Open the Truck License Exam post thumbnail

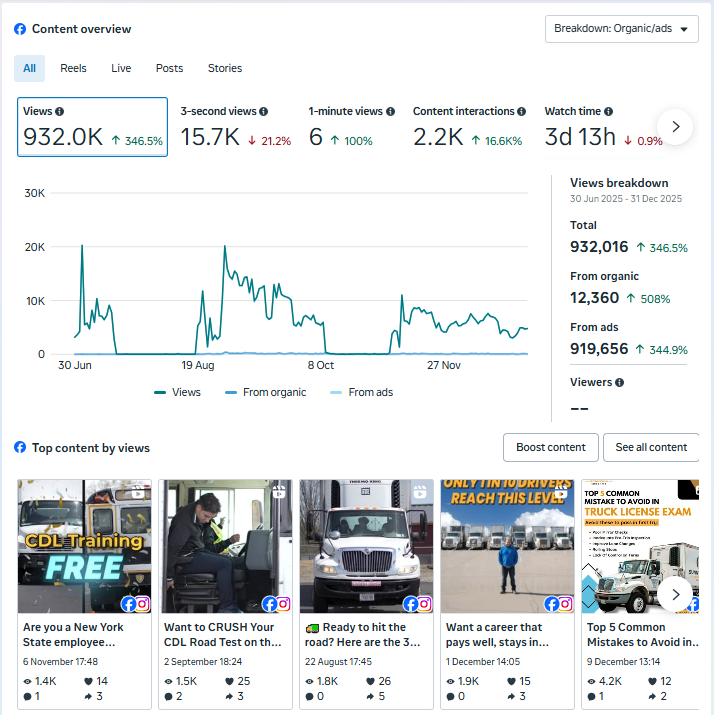[641, 546]
